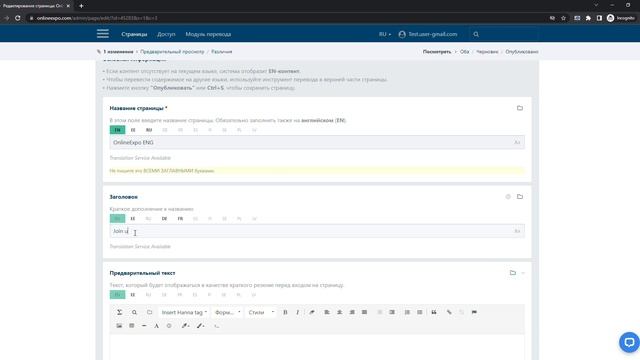
Task: Open the Различия link
Action: point(222,52)
